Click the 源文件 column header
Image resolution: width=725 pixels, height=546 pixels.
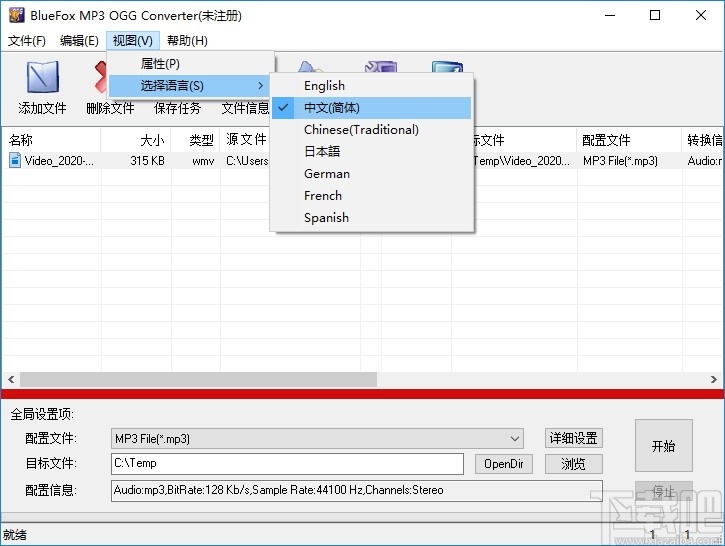point(245,140)
